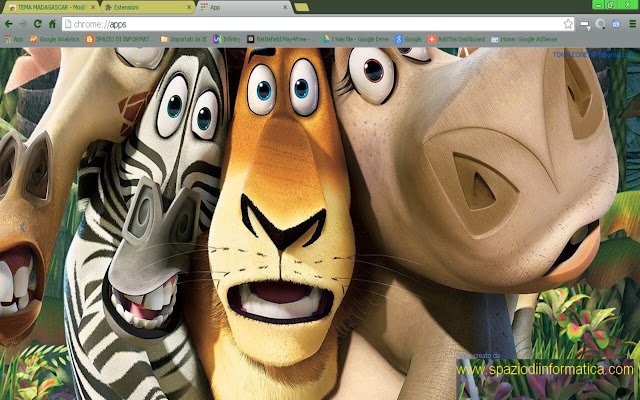
Task: Close the TEMA MADAGASCAR tab
Action: [x=93, y=7]
